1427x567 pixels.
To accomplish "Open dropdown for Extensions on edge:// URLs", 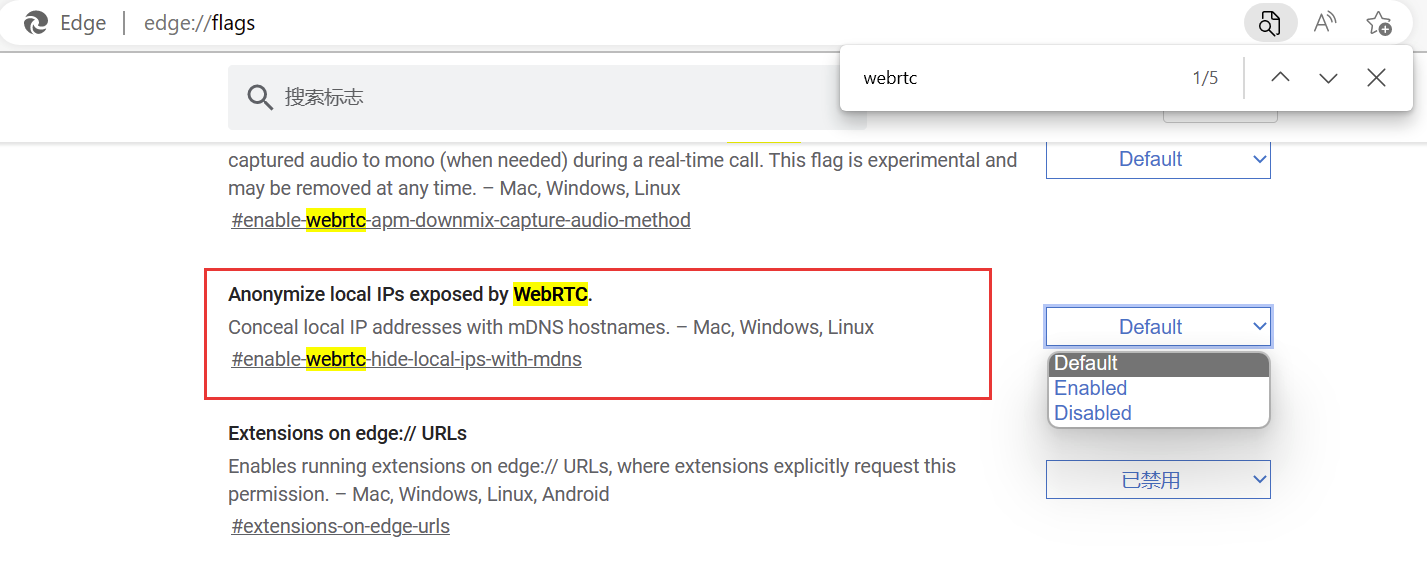I will click(1158, 480).
